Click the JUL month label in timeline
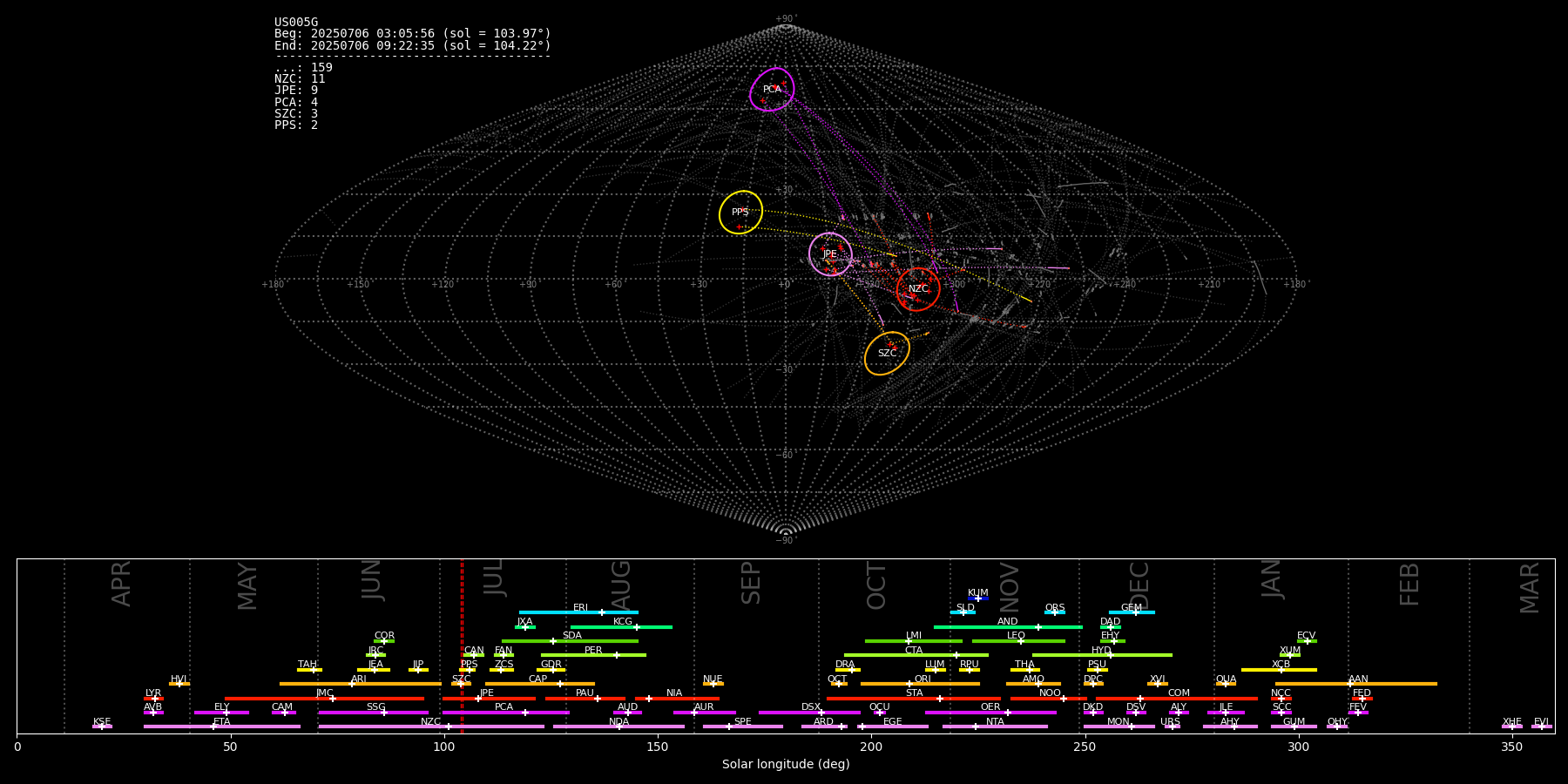This screenshot has height=784, width=1568. click(x=493, y=578)
